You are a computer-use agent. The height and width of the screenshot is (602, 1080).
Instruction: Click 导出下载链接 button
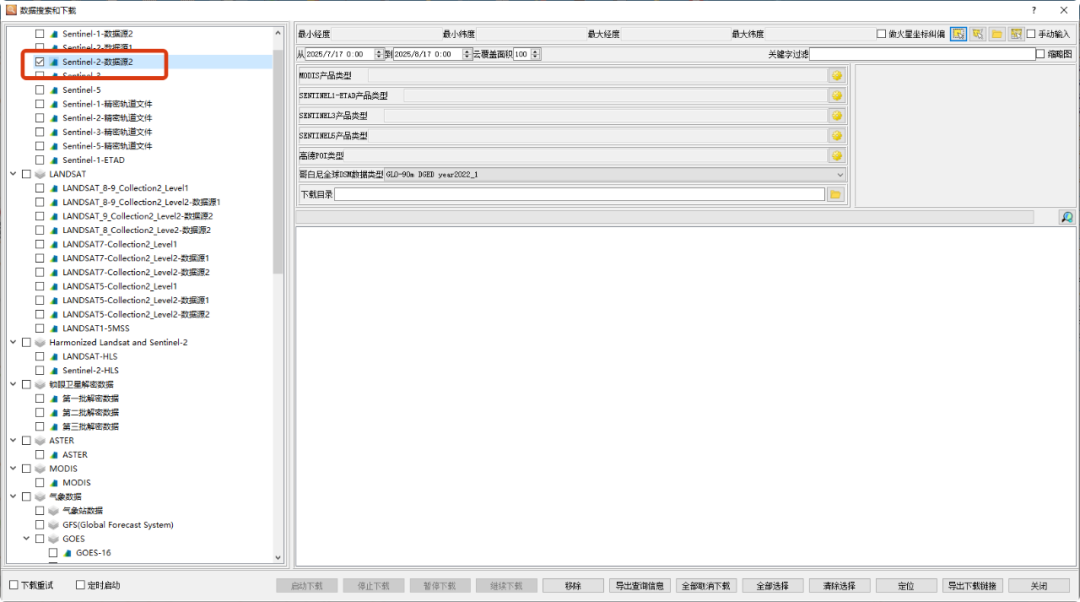[973, 586]
